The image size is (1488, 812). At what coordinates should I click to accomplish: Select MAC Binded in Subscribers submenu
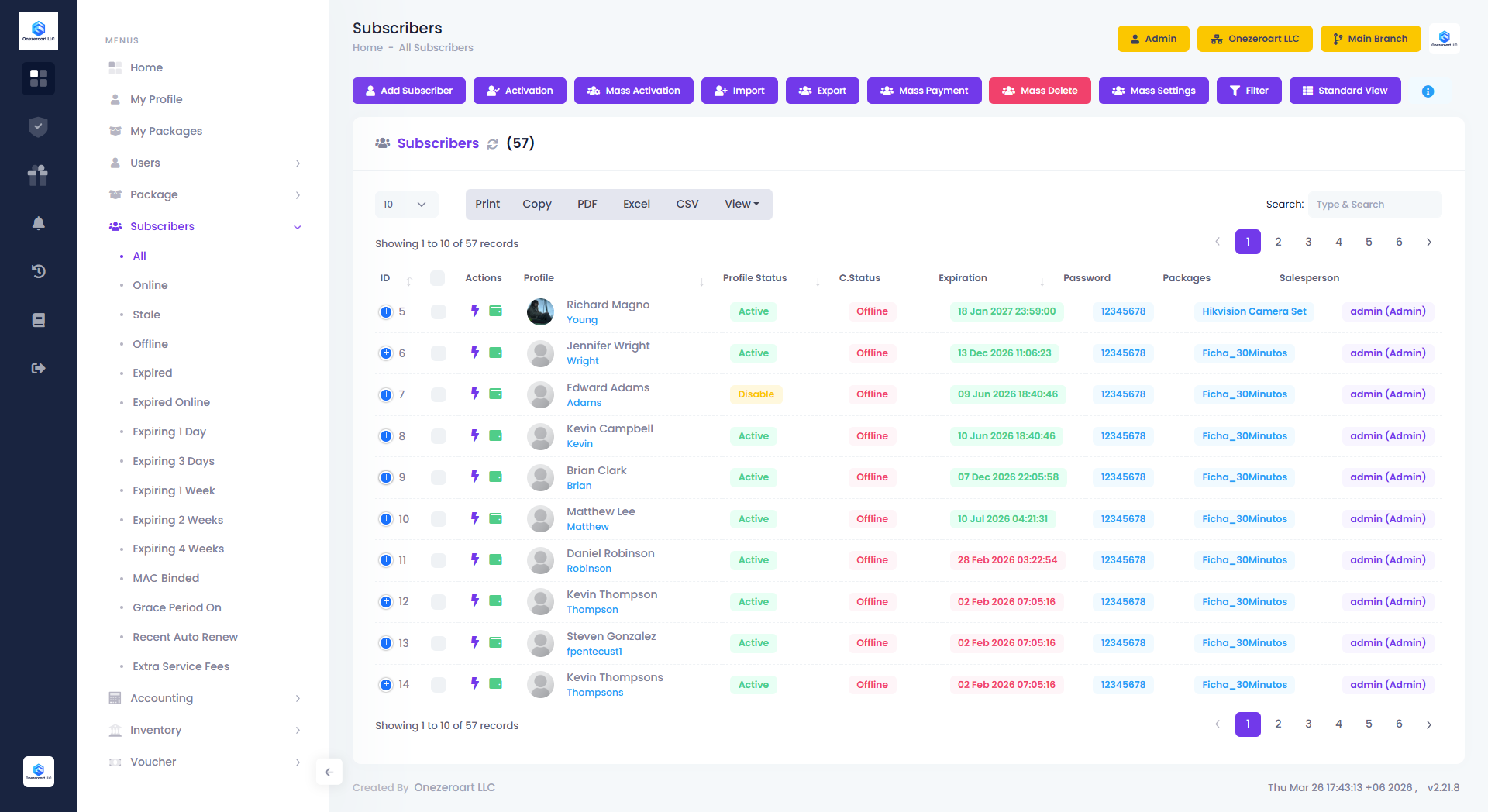166,578
